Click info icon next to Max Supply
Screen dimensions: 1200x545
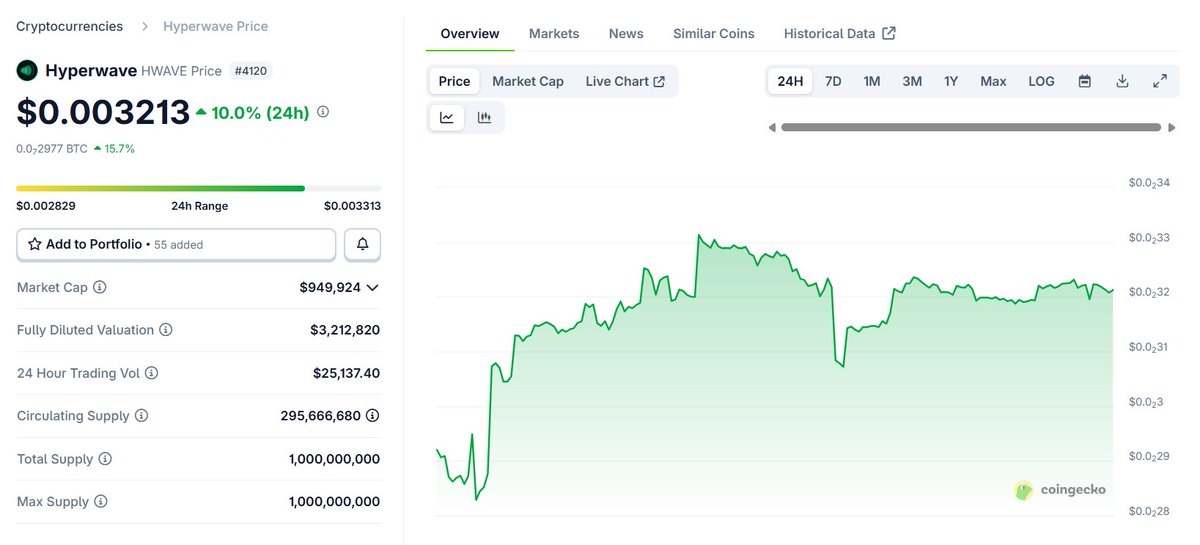tap(100, 502)
